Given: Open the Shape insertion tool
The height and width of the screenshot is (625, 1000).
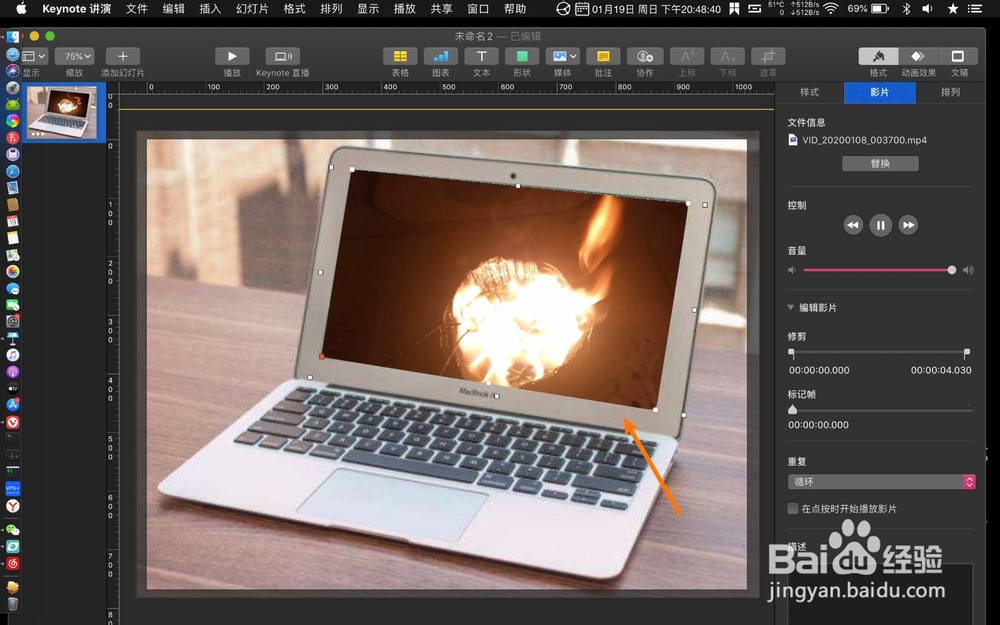Looking at the screenshot, I should pyautogui.click(x=522, y=56).
